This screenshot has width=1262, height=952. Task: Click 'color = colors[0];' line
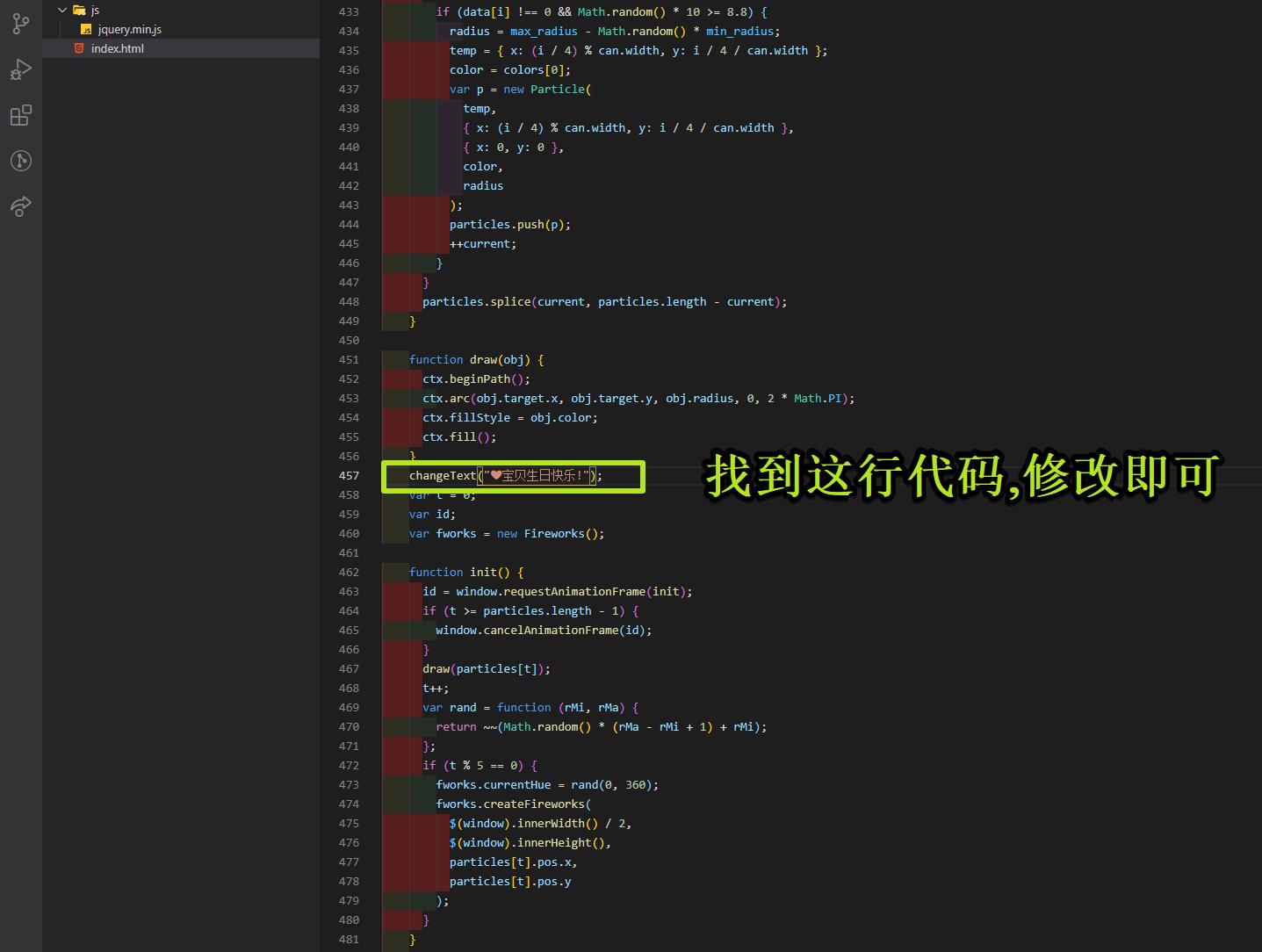510,69
